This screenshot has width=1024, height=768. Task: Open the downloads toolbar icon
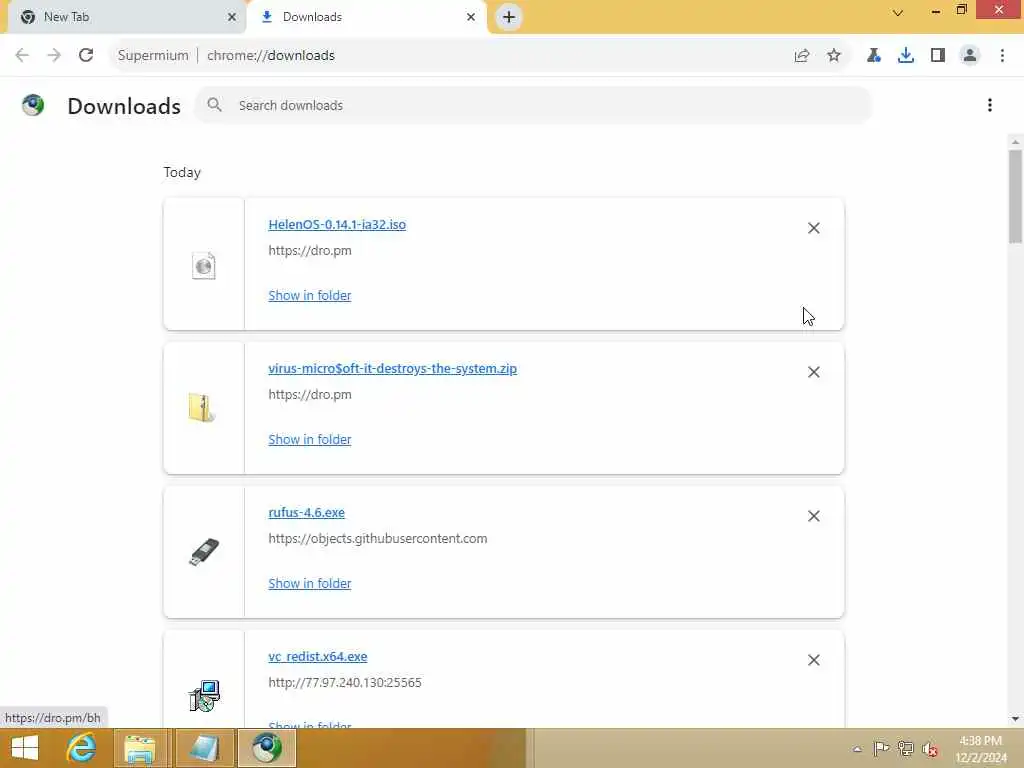point(906,56)
